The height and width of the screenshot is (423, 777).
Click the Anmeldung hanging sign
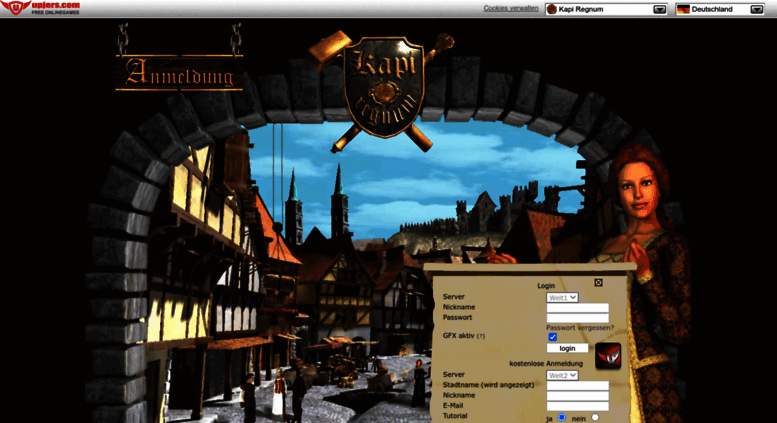coord(179,72)
